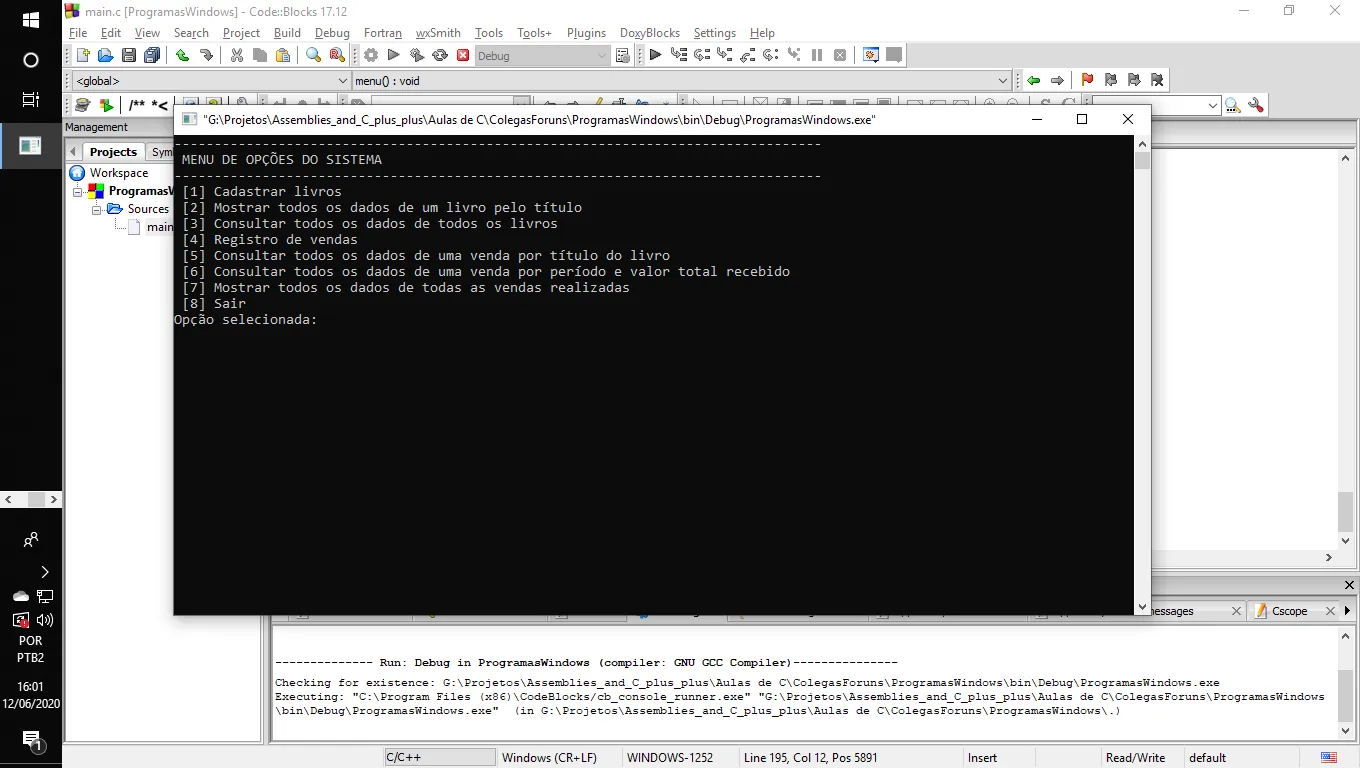The width and height of the screenshot is (1360, 768).
Task: Click the Rebuild project icon
Action: coord(439,56)
